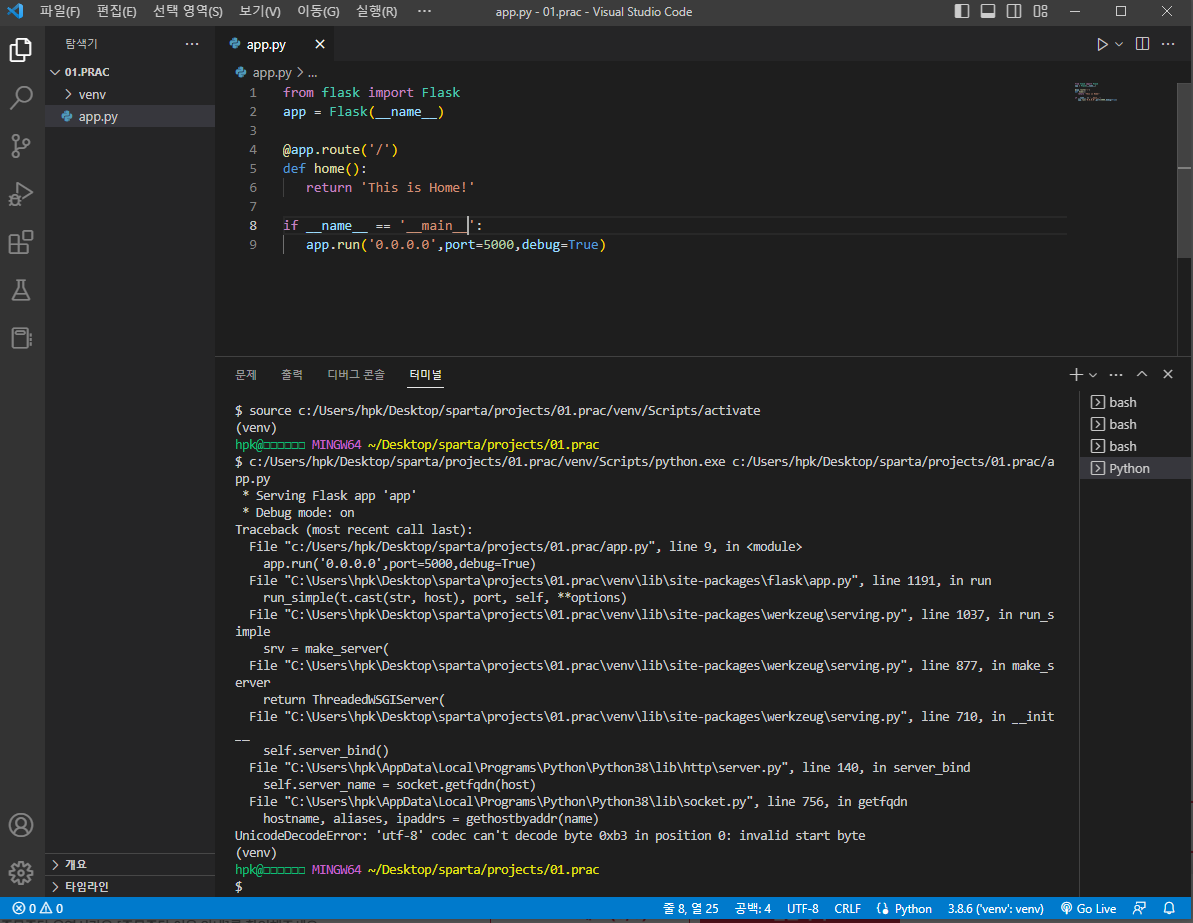Viewport: 1193px width, 923px height.
Task: Split the editor to the right
Action: [1142, 44]
